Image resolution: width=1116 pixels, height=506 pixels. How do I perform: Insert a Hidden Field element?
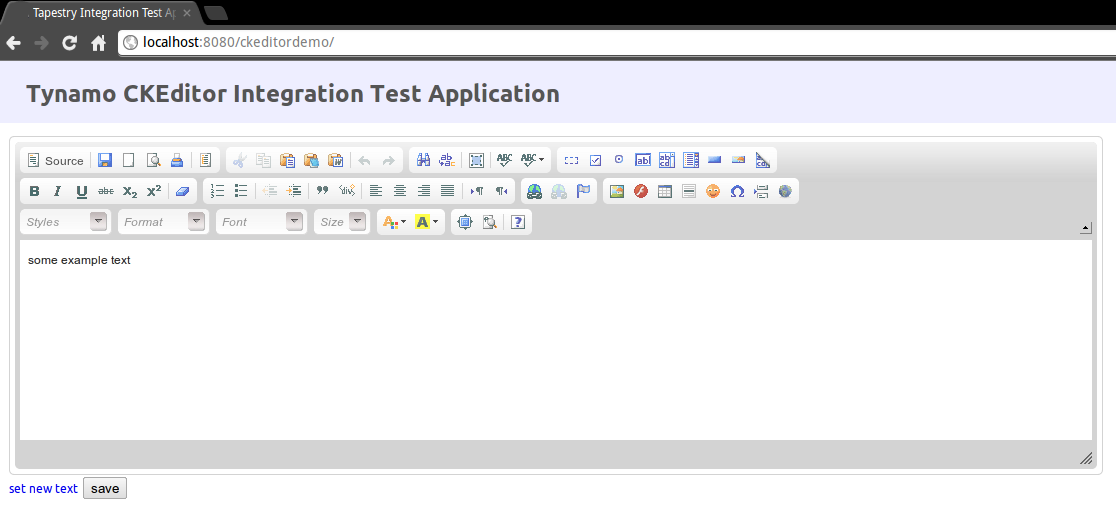pos(763,161)
